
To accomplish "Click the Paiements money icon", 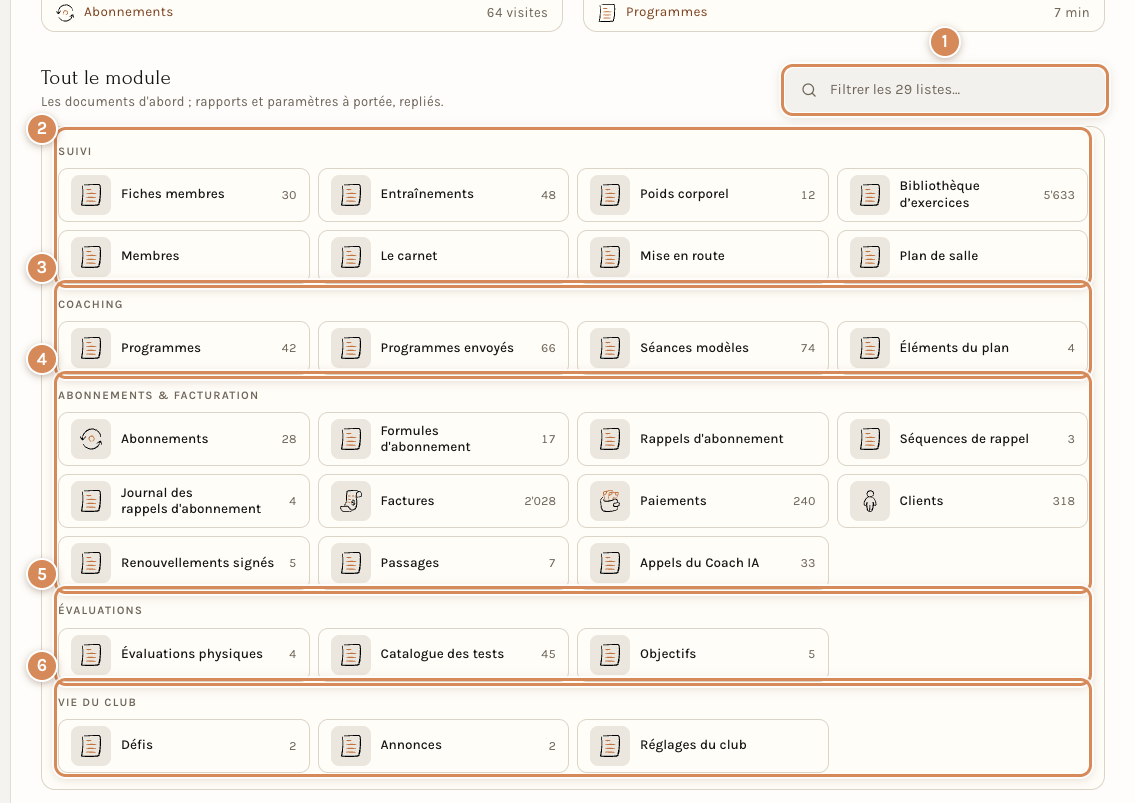I will tap(610, 501).
